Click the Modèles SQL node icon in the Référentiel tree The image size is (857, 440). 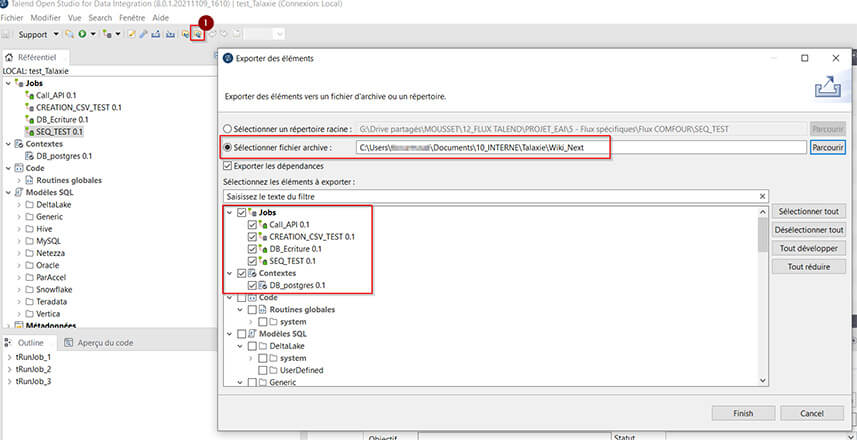[20, 192]
